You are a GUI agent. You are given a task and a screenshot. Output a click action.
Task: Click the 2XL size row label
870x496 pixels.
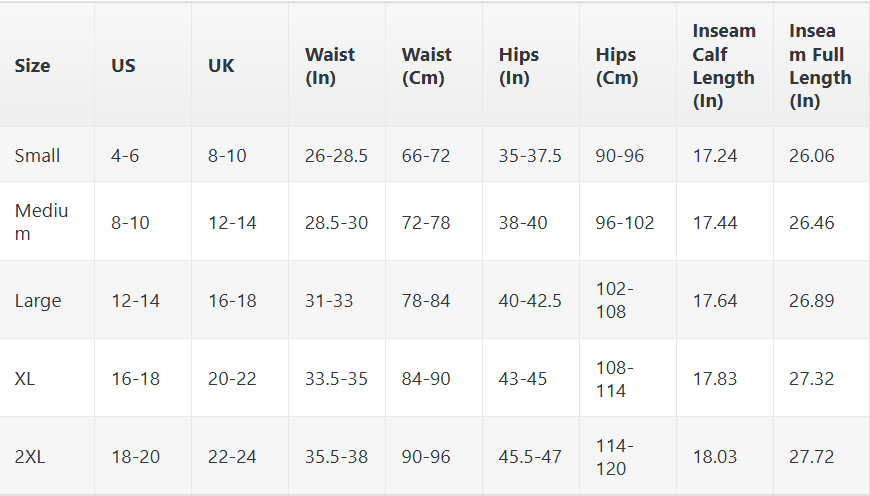pos(31,457)
